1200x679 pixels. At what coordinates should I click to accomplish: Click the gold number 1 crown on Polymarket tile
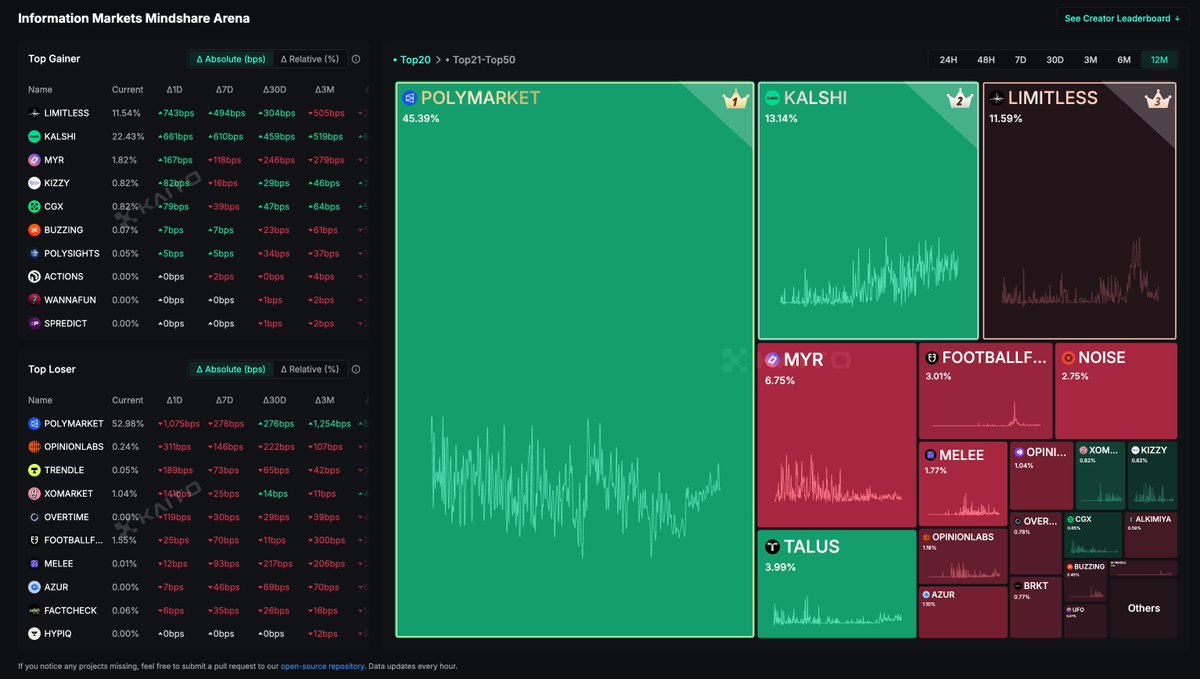tap(735, 100)
